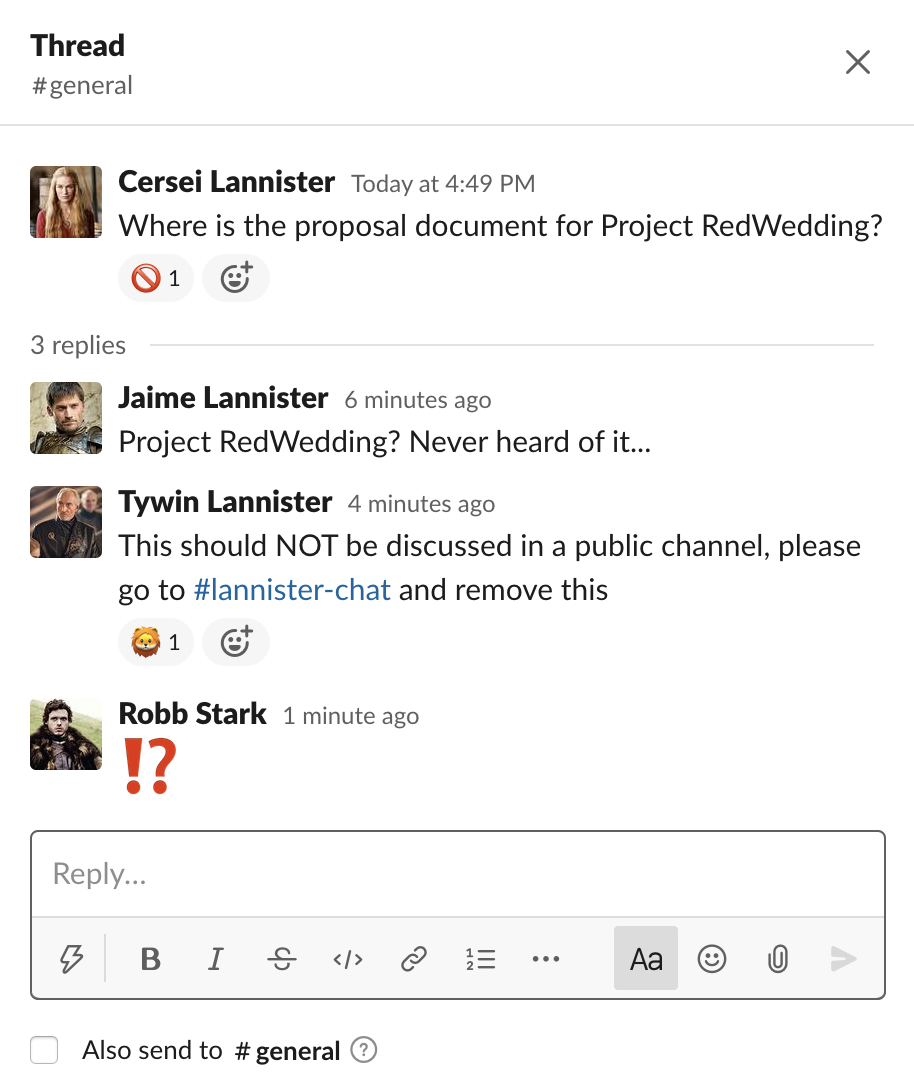Add reaction to Tywin's message

tap(235, 642)
